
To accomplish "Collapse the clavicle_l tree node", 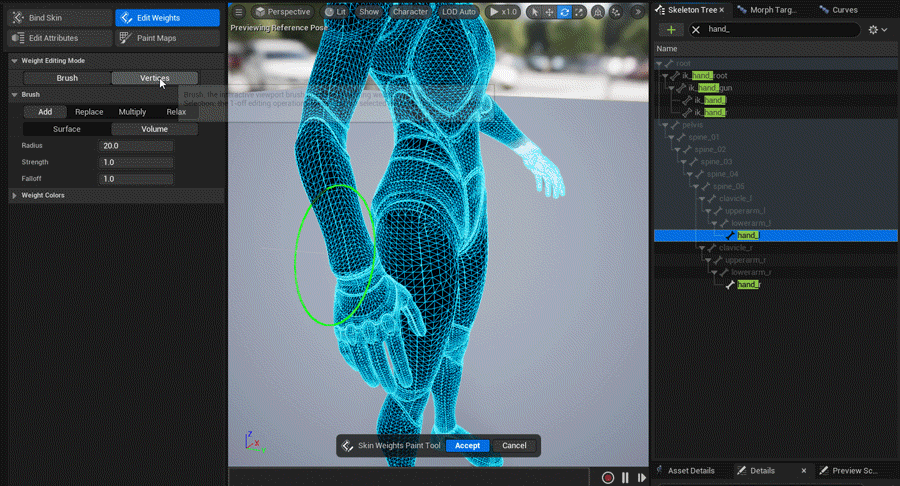I will tap(702, 199).
